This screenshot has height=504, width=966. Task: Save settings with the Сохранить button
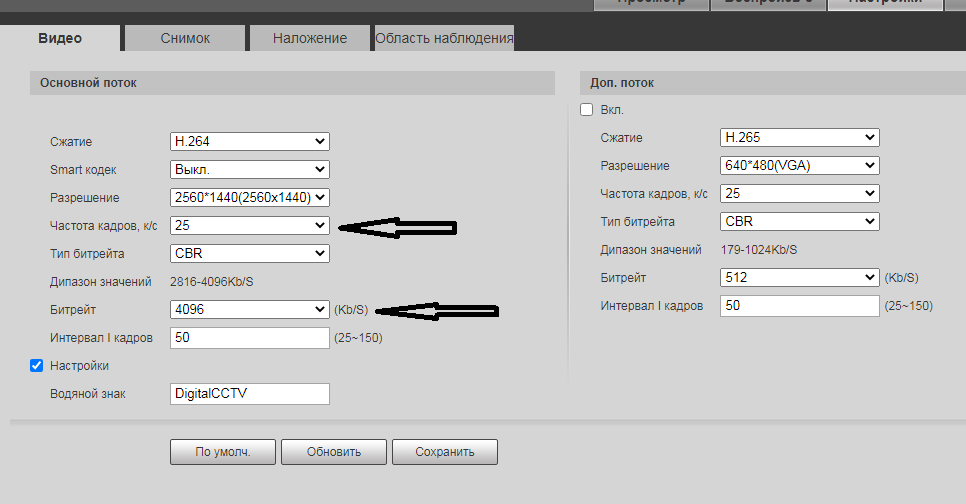tap(444, 452)
